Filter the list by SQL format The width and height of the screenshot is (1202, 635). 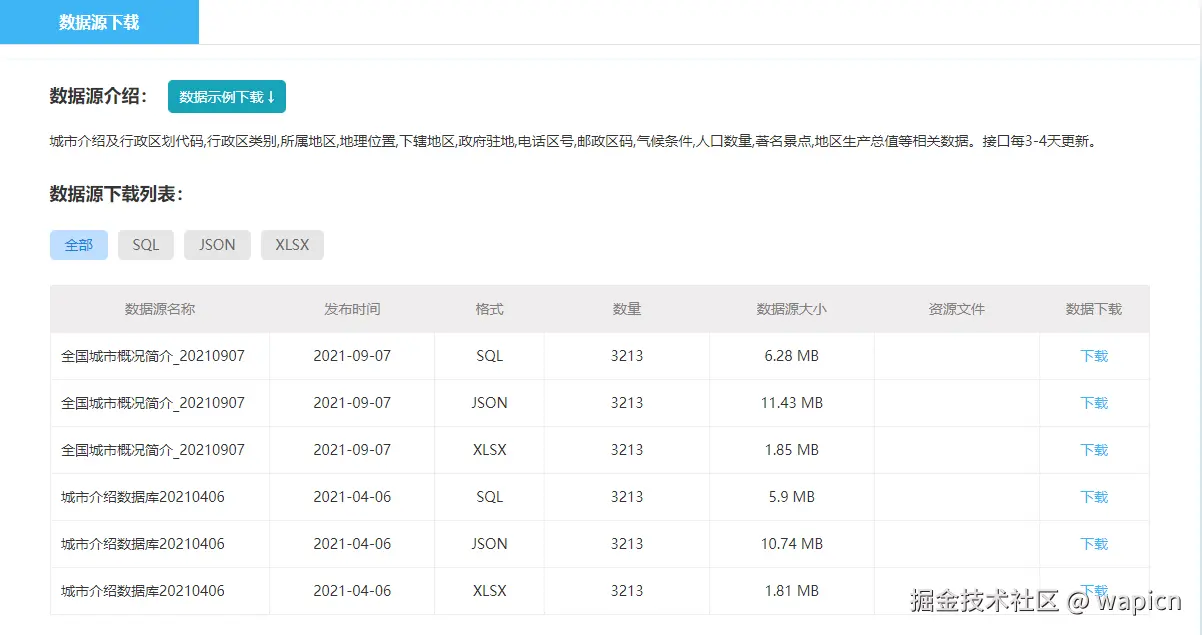(x=145, y=244)
